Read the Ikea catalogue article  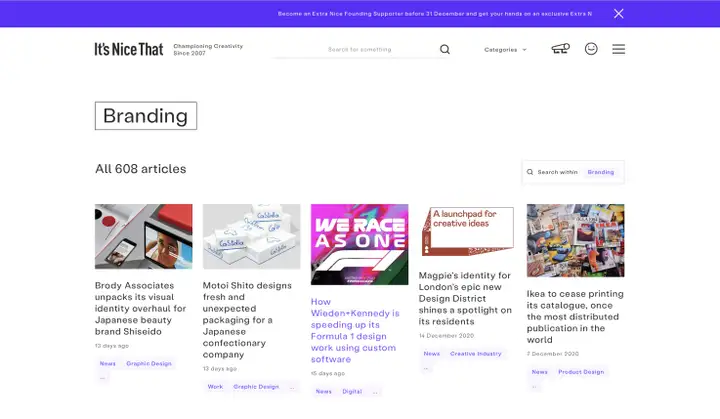click(x=575, y=317)
